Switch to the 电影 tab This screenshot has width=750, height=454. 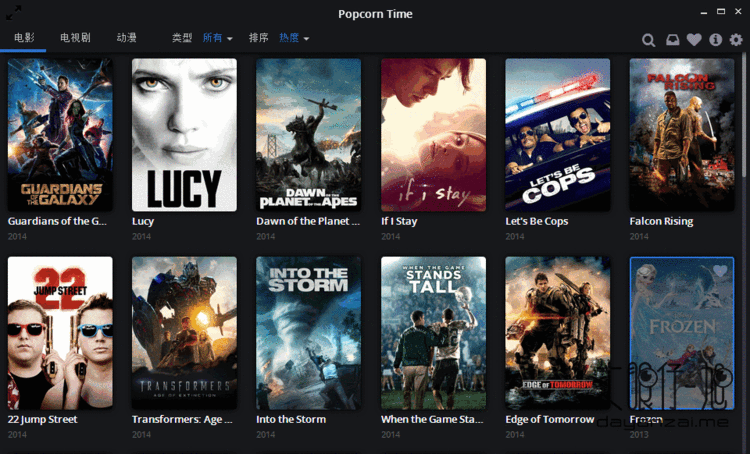coord(24,37)
